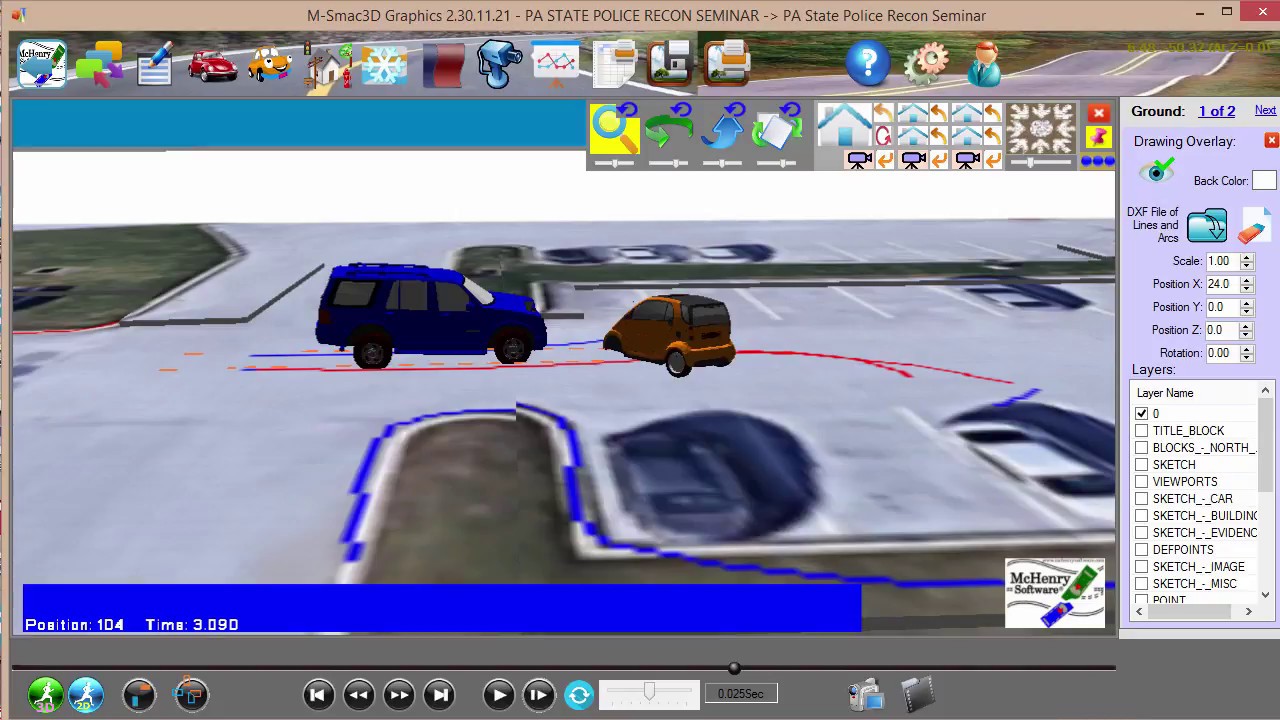Open the settings gears icon
The width and height of the screenshot is (1280, 720).
click(926, 64)
